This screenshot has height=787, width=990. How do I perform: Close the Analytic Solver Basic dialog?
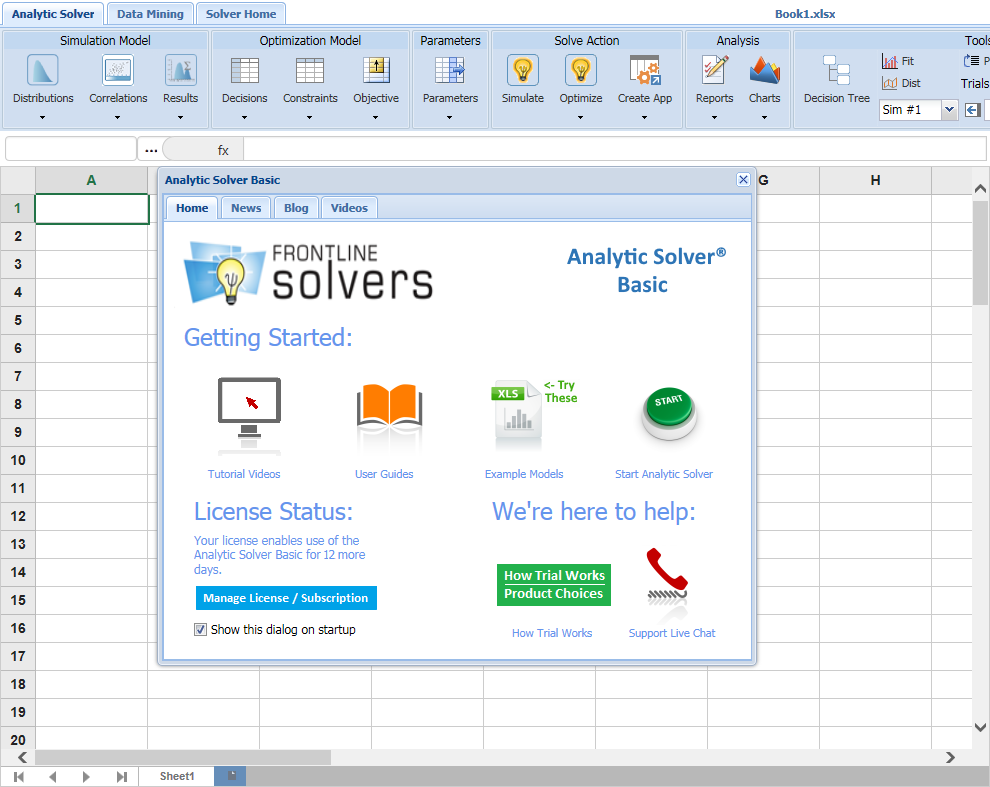pos(743,180)
